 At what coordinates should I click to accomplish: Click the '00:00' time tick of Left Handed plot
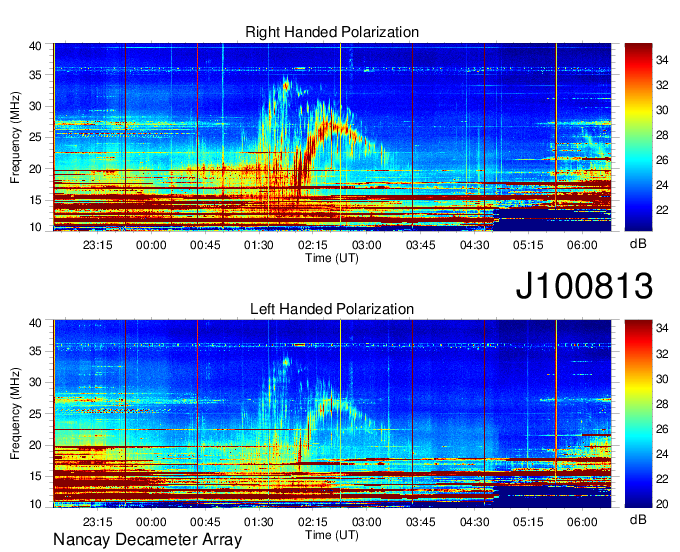[151, 522]
